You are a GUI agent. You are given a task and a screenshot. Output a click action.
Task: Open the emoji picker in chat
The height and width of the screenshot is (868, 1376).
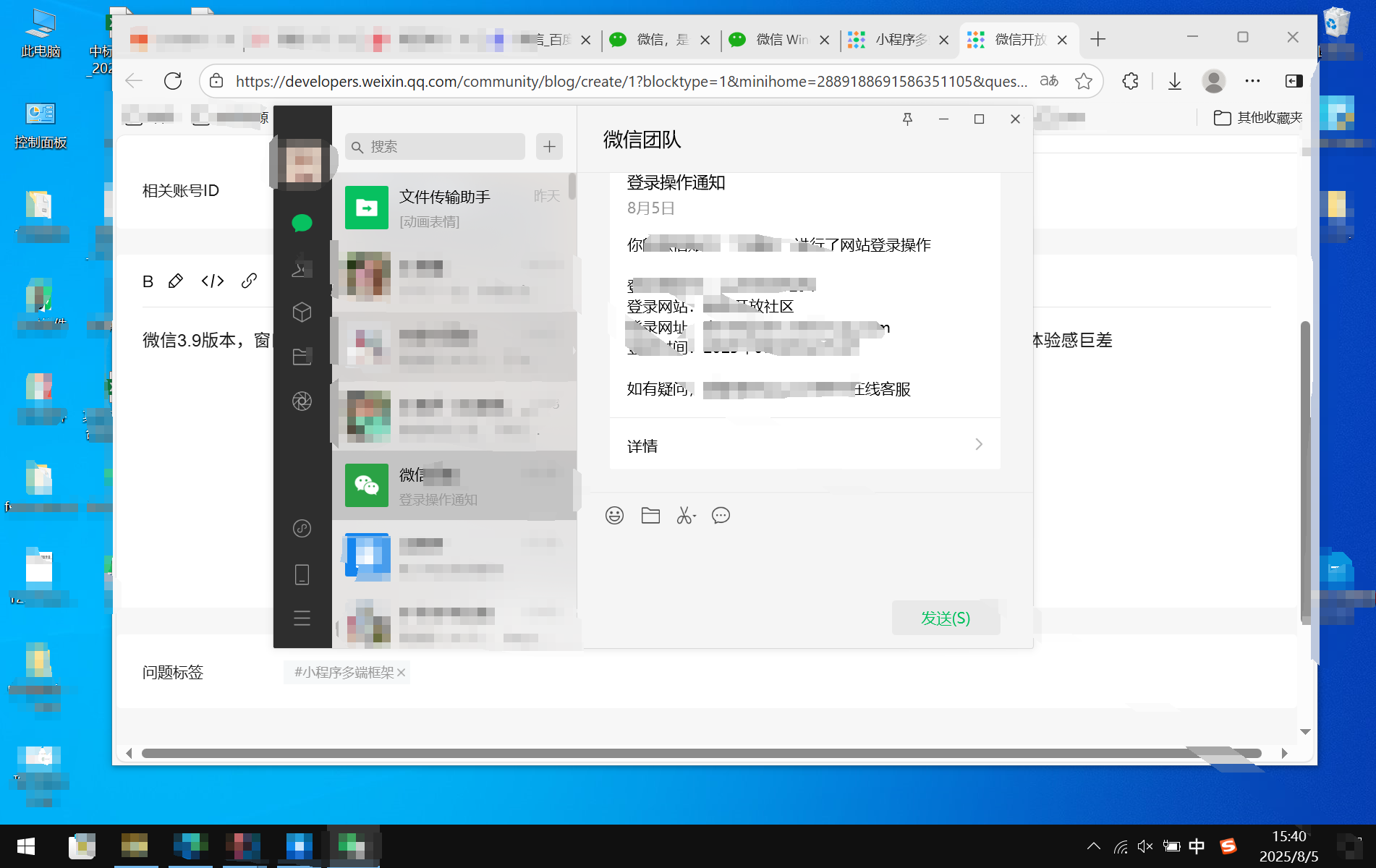[614, 515]
